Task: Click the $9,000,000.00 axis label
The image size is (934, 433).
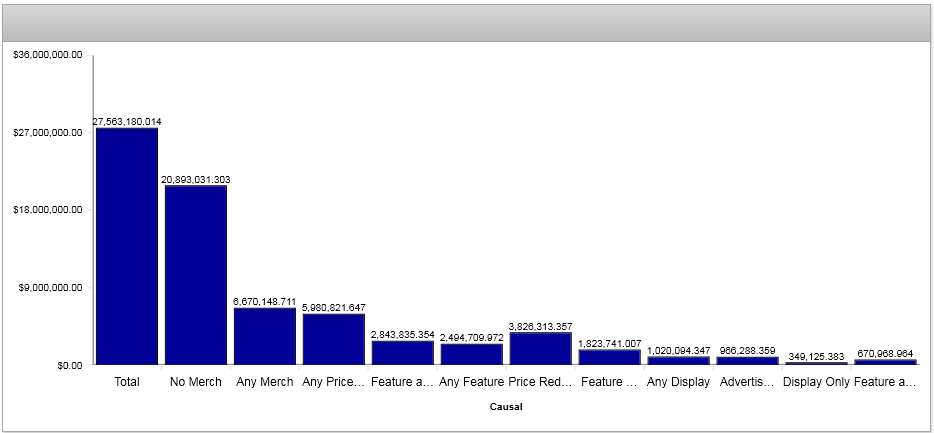Action: pyautogui.click(x=49, y=287)
